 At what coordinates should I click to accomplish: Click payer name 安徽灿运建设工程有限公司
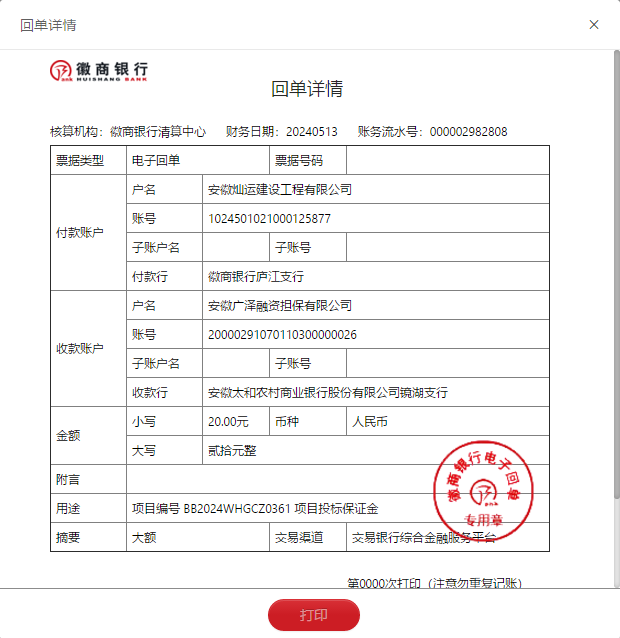[279, 189]
